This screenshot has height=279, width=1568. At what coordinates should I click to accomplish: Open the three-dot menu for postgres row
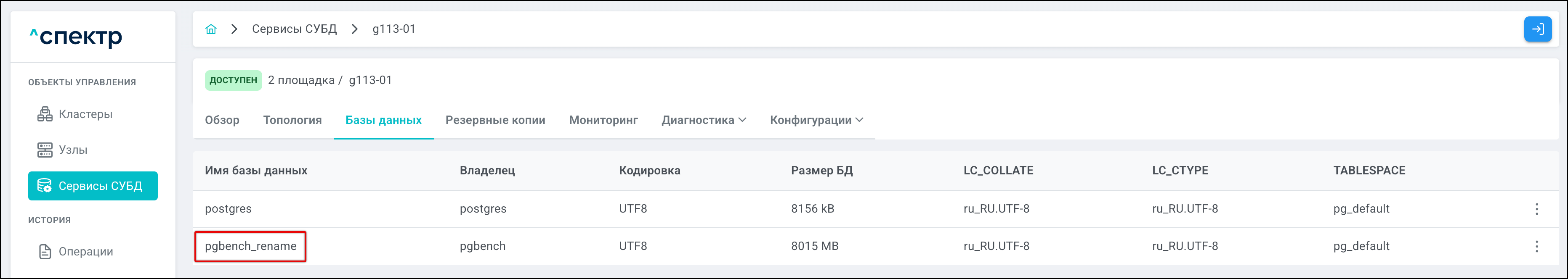(x=1536, y=209)
